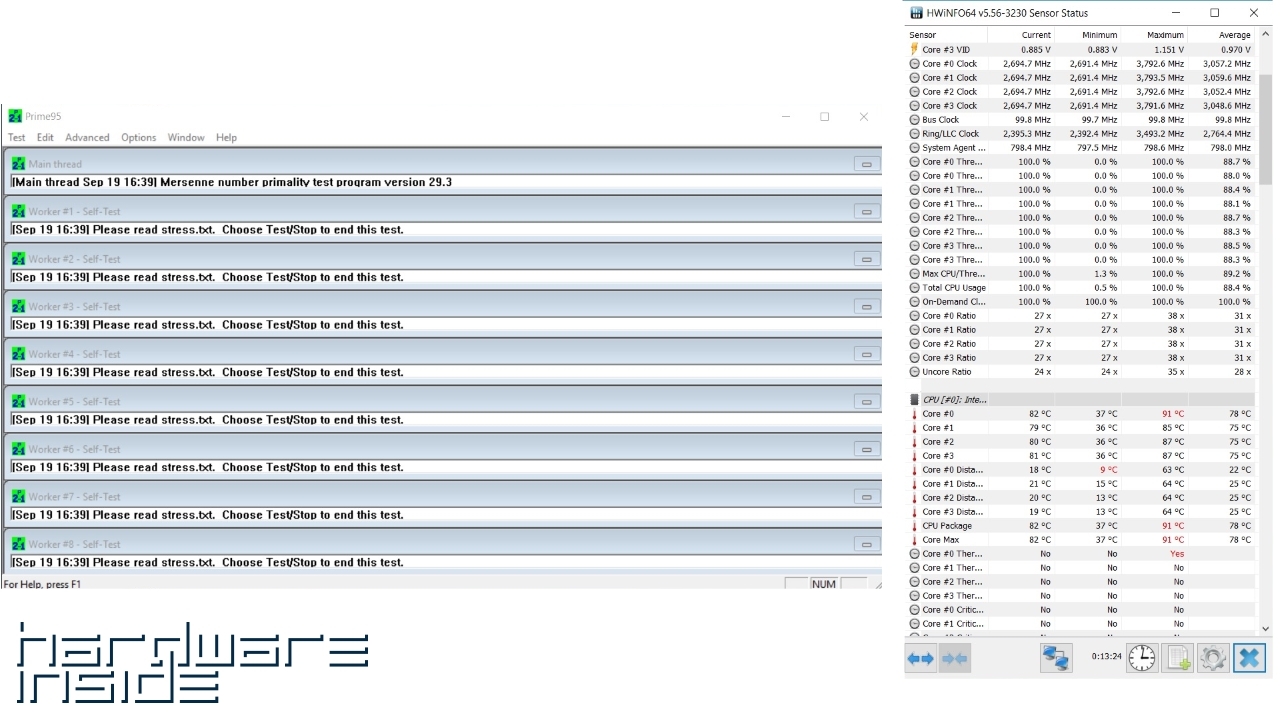
Task: Open the Help menu in Prime95
Action: [x=226, y=138]
